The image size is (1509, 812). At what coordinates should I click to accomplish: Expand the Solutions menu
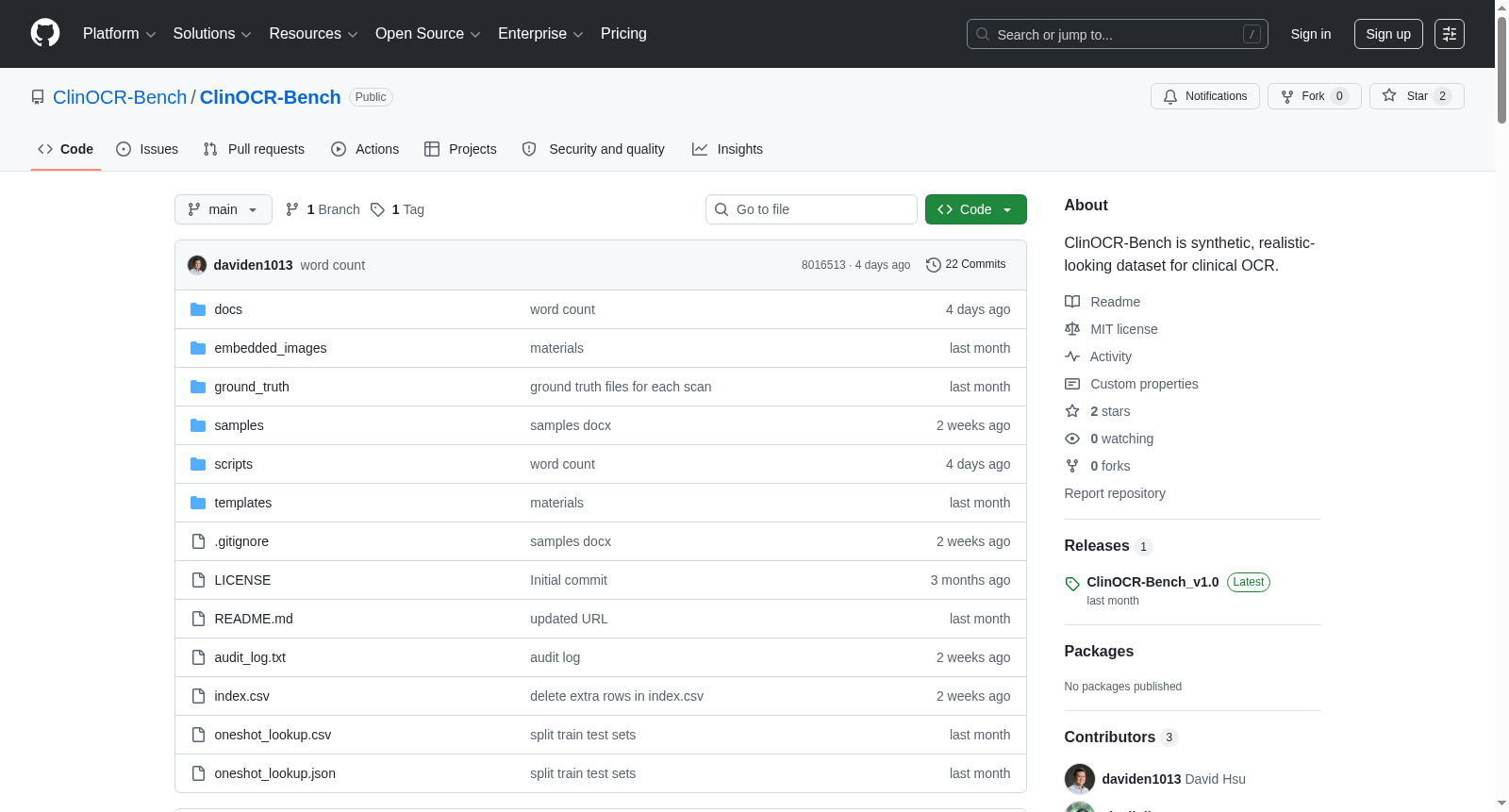click(x=212, y=34)
